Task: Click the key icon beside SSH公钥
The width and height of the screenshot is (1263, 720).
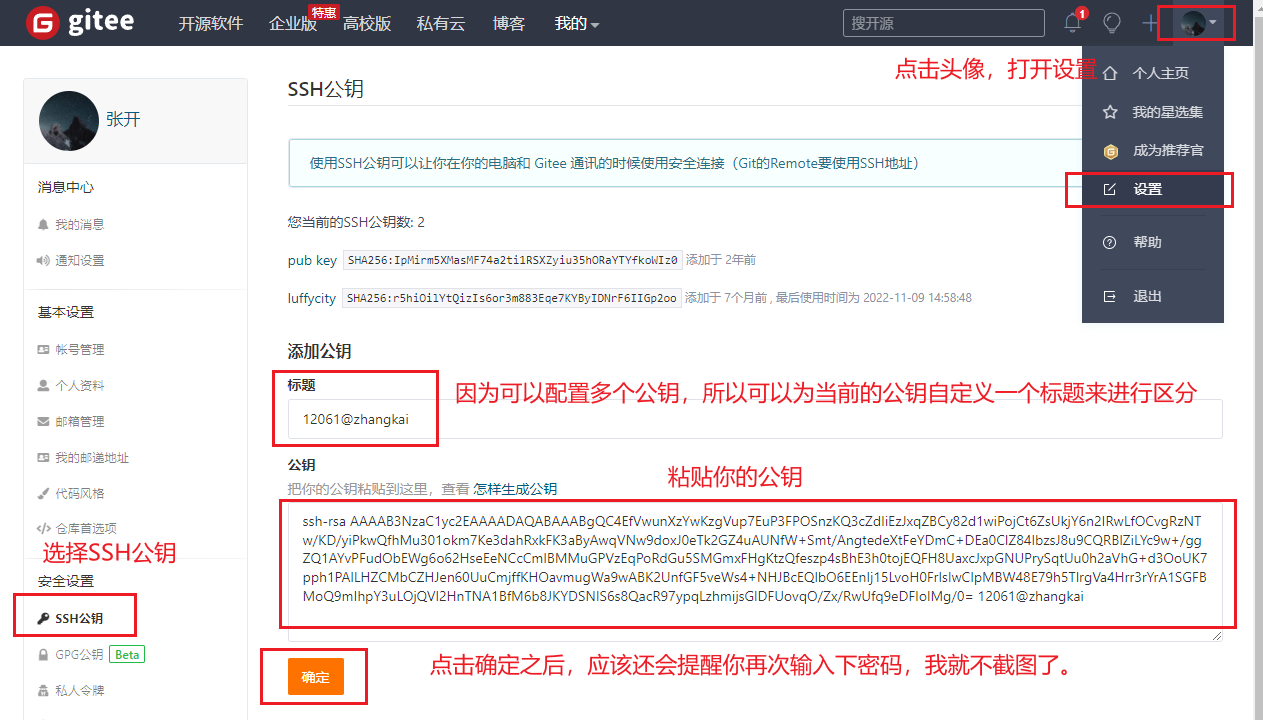Action: (x=43, y=619)
